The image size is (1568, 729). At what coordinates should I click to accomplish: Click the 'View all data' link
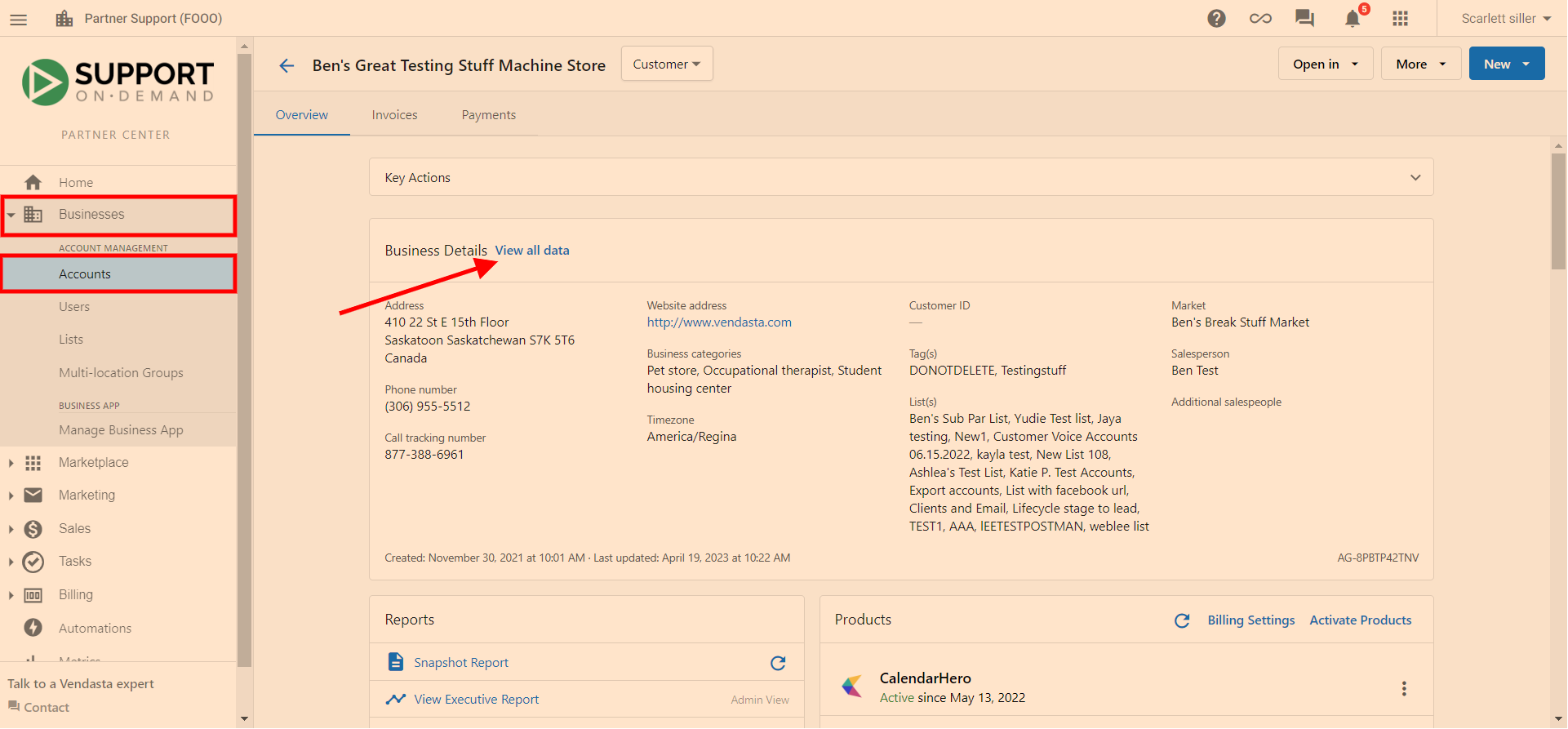coord(532,251)
